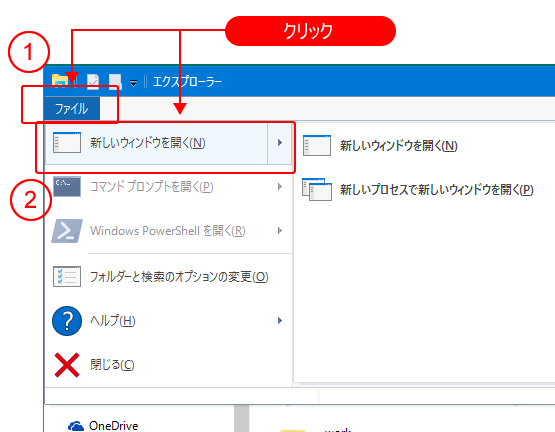Viewport: 555px width, 432px height.
Task: Expand arrow next to コマンド プロンプトを開く(P)
Action: pos(280,187)
